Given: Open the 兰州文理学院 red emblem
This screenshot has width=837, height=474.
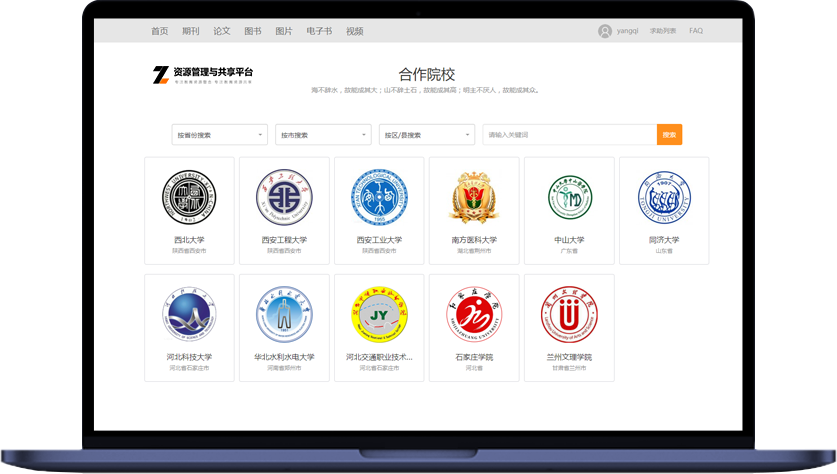Looking at the screenshot, I should (569, 314).
